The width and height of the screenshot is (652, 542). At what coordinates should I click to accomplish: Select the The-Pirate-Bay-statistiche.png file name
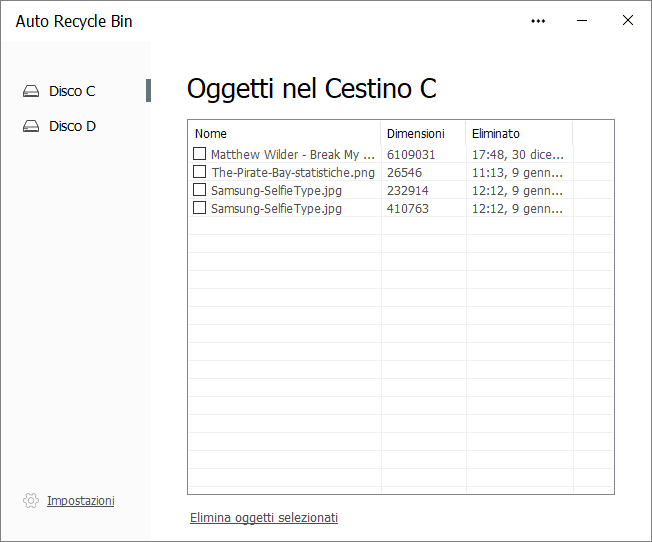[292, 172]
